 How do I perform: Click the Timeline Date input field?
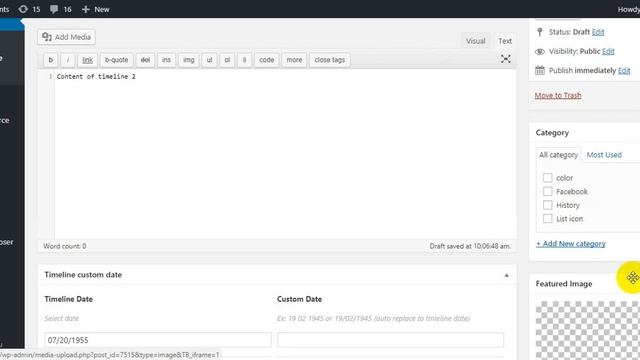point(158,340)
